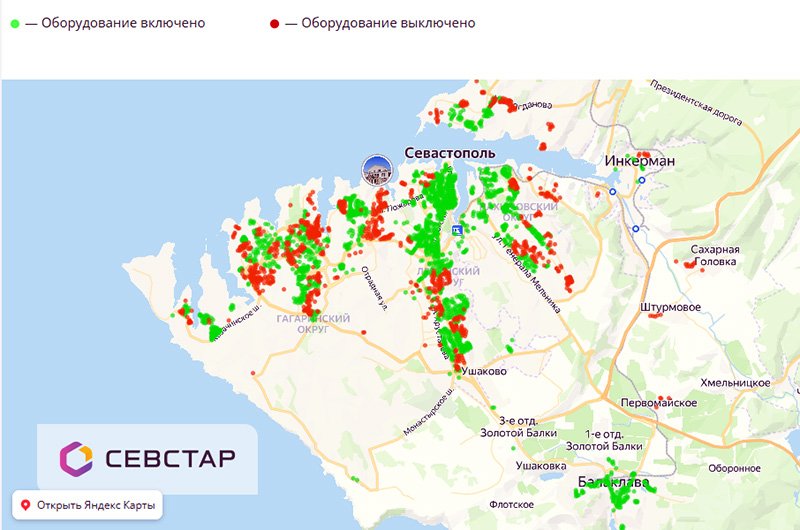The width and height of the screenshot is (800, 530).
Task: Click the blue ring marker below Инкерман on railway
Action: click(x=636, y=229)
